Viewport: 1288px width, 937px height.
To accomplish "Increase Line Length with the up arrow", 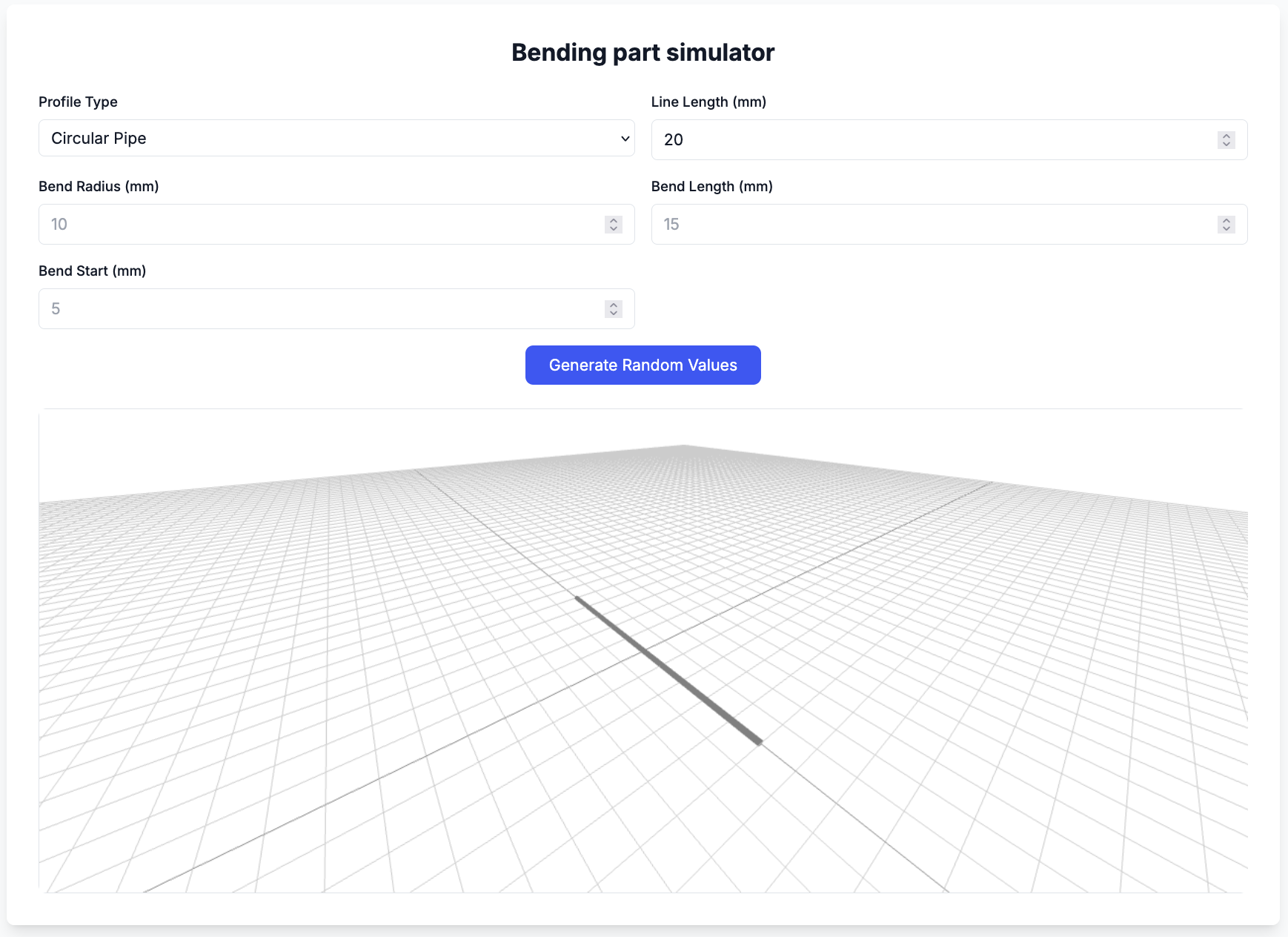I will pos(1226,136).
